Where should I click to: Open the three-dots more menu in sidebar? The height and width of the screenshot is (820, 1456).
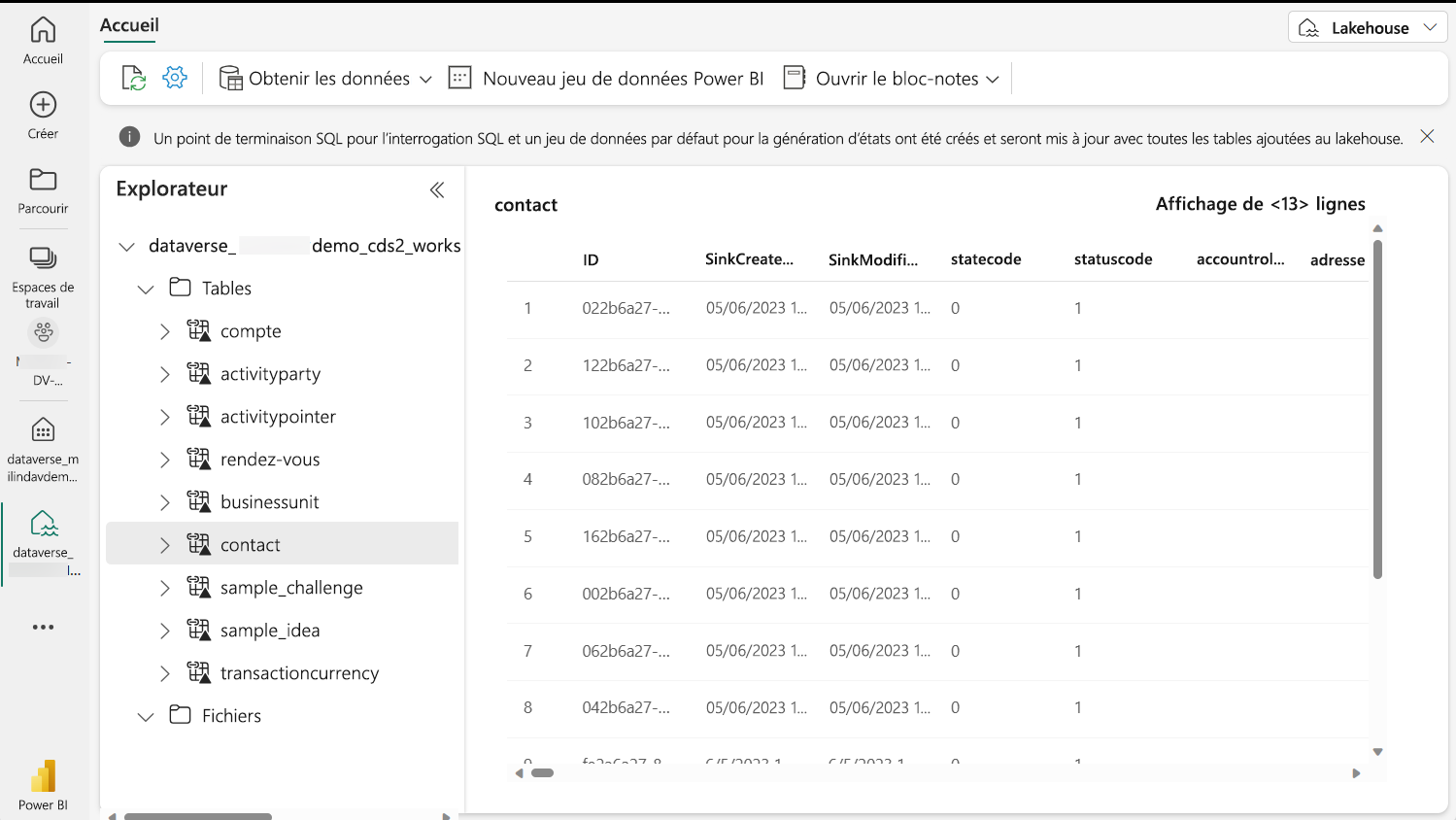[43, 627]
